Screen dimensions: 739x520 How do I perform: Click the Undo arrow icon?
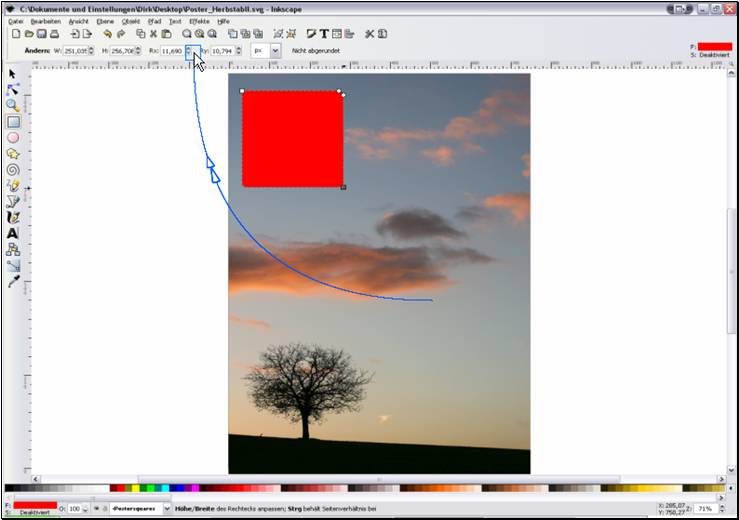[x=107, y=33]
